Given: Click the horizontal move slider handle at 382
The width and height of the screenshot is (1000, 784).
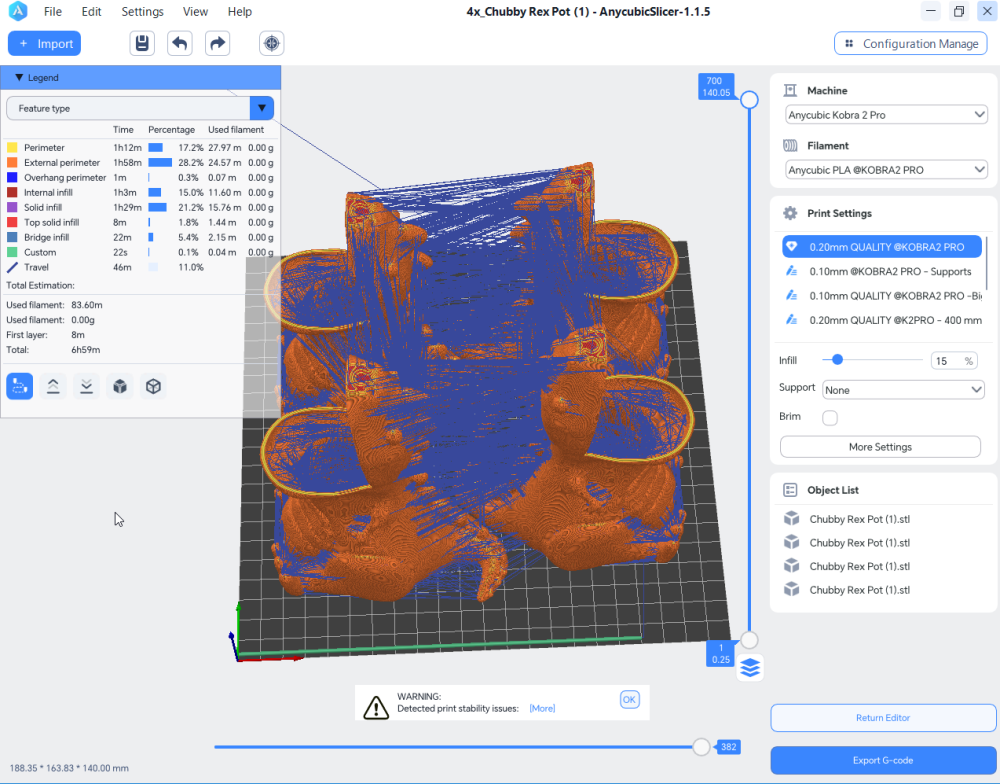Looking at the screenshot, I should pyautogui.click(x=702, y=747).
